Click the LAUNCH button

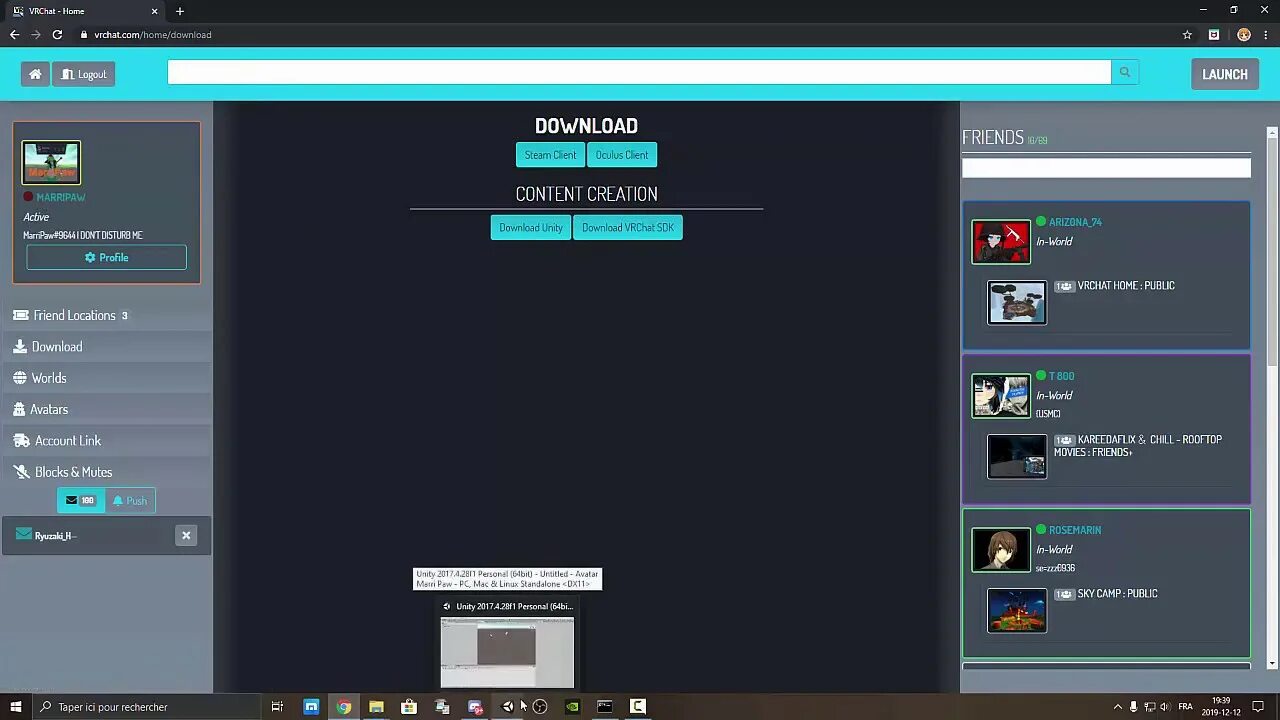pos(1225,74)
